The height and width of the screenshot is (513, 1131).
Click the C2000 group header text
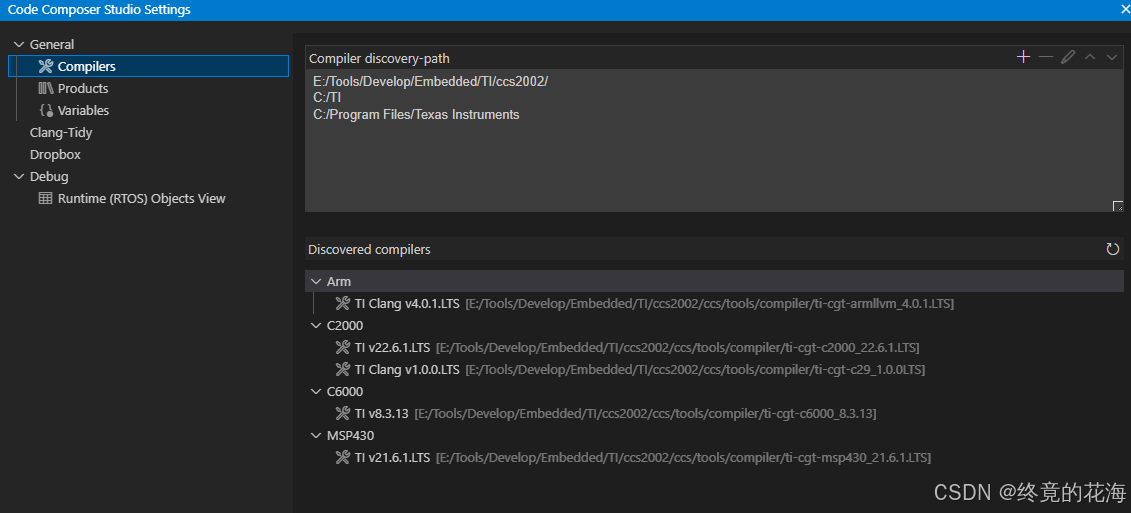pyautogui.click(x=345, y=325)
